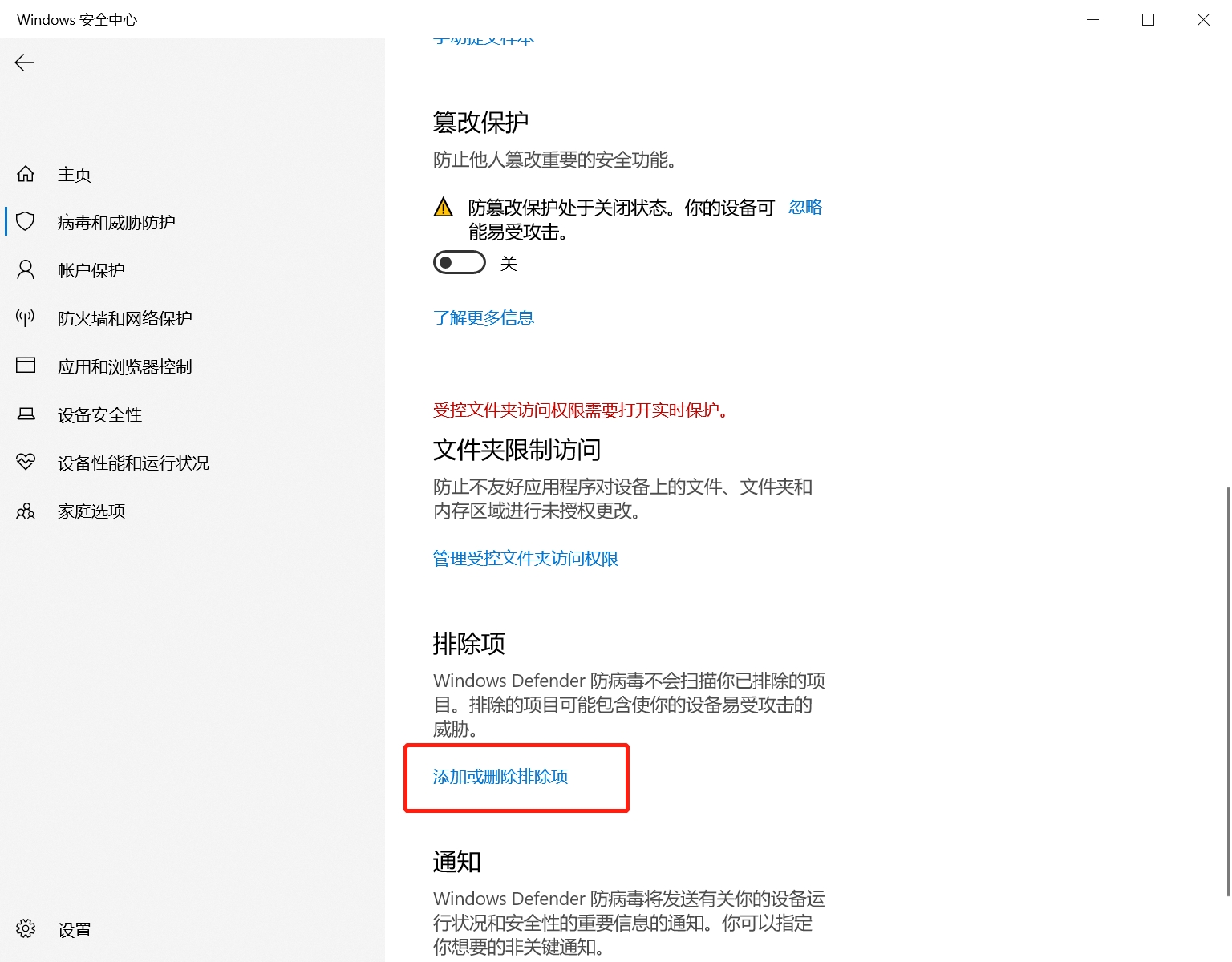Click 添加或删除排除项 link
Screen dimensions: 1232x962
[500, 777]
